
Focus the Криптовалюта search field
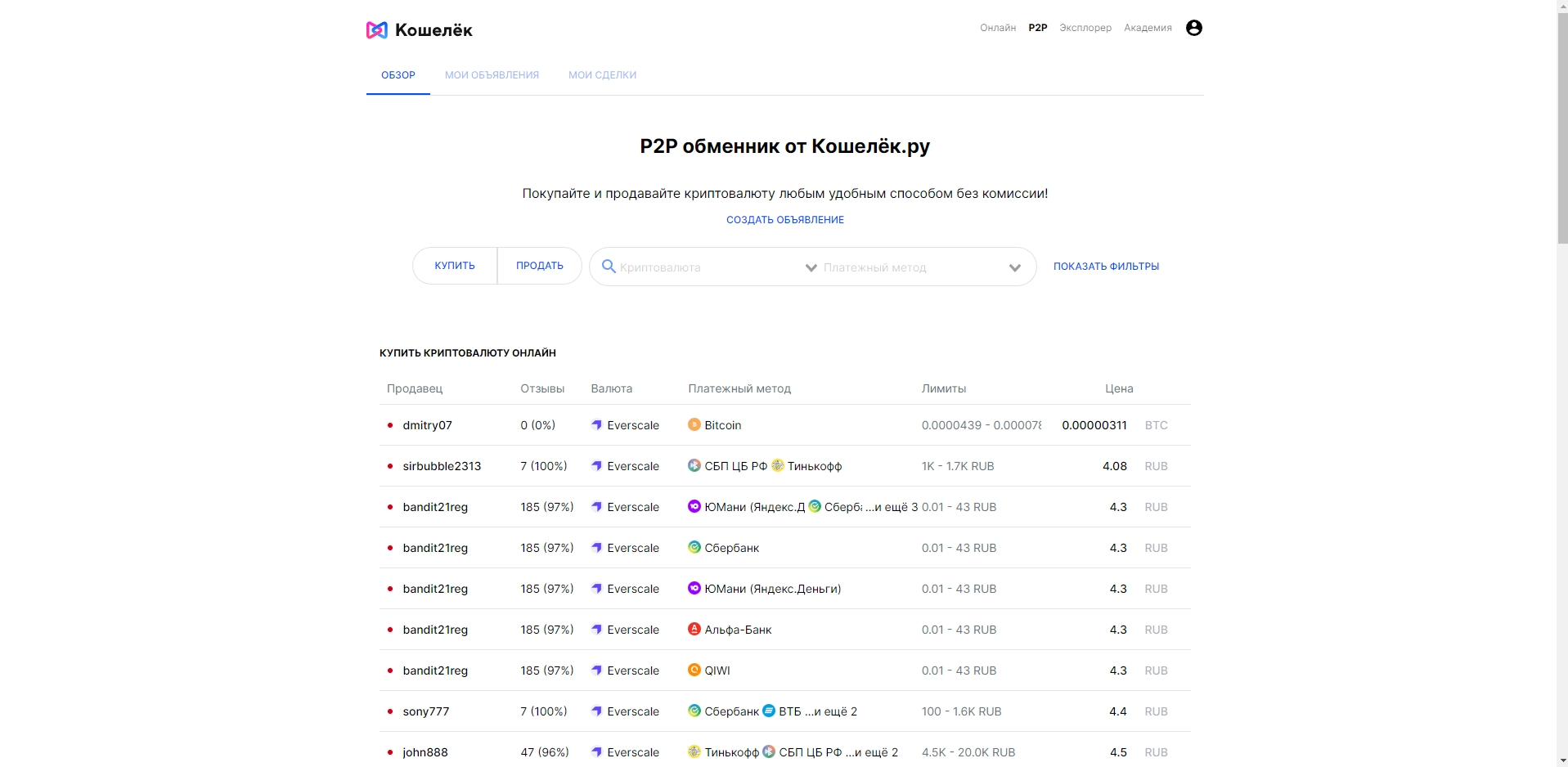coord(708,267)
